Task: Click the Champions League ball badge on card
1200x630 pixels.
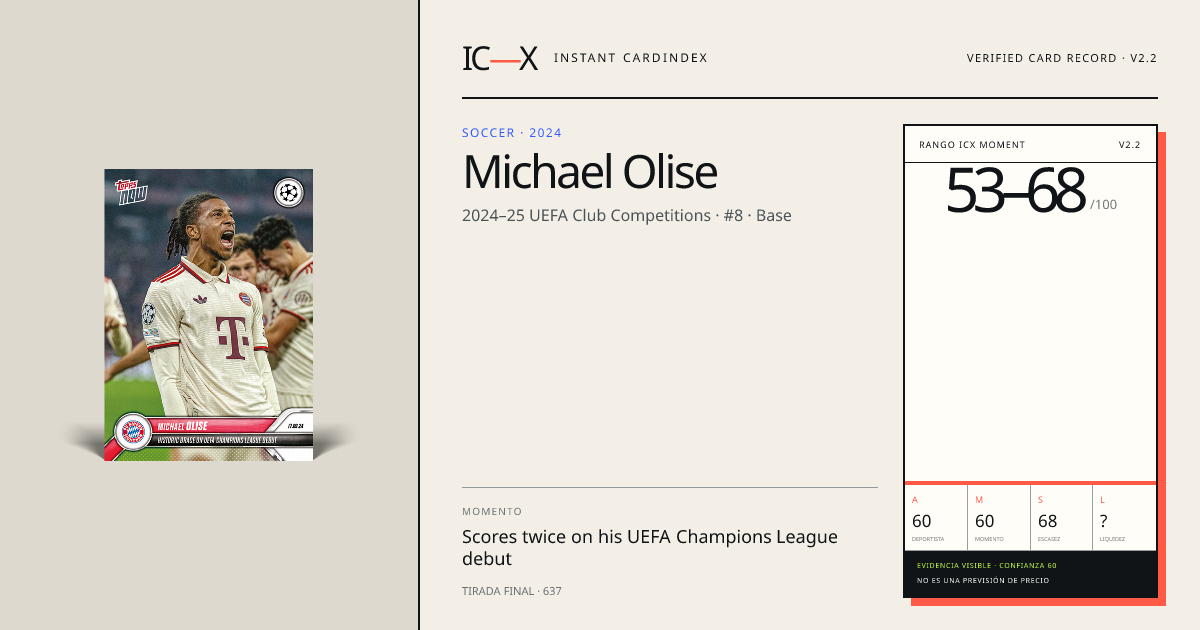Action: pos(289,192)
